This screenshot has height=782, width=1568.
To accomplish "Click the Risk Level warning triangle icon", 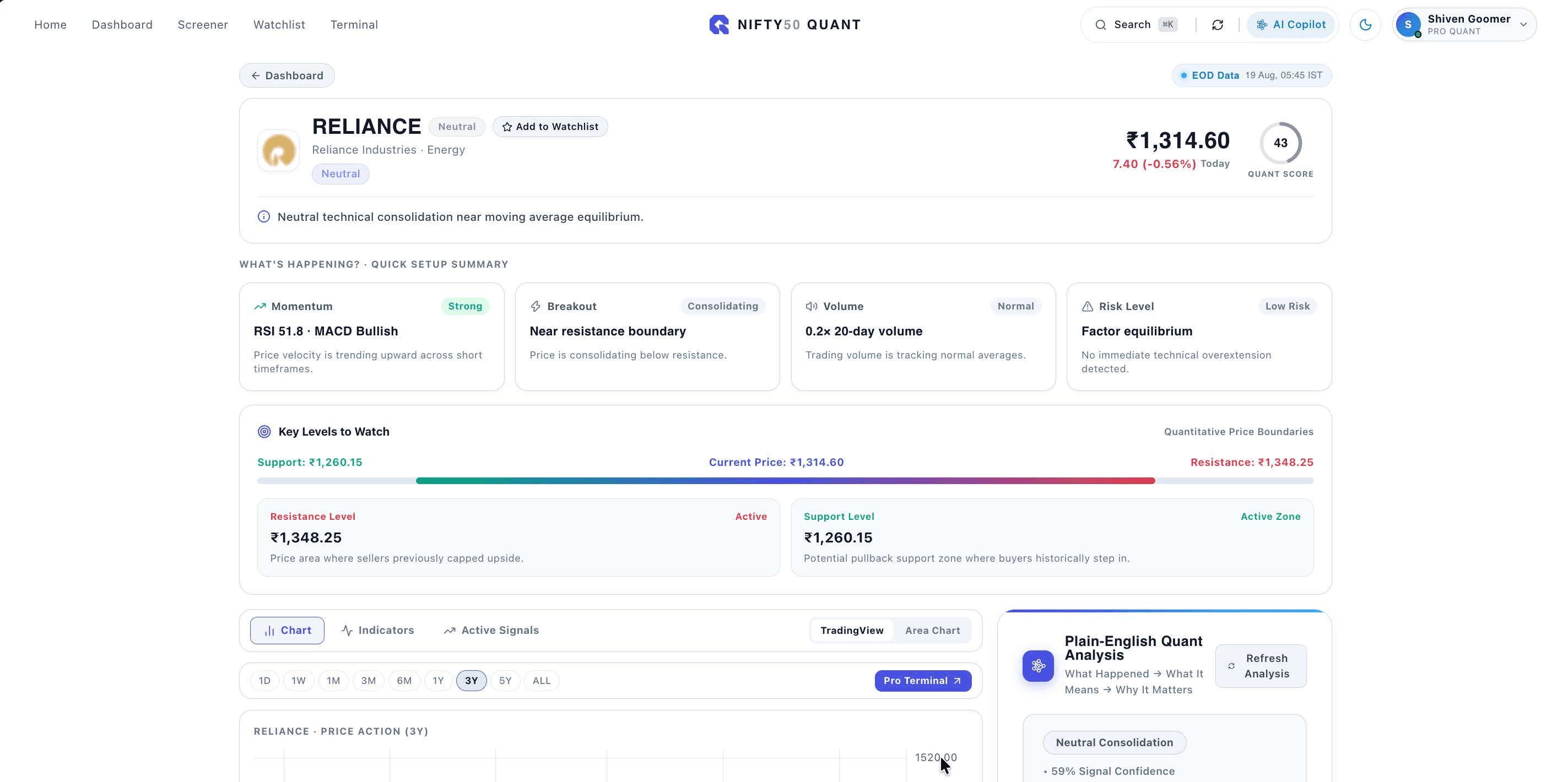I will tap(1087, 306).
